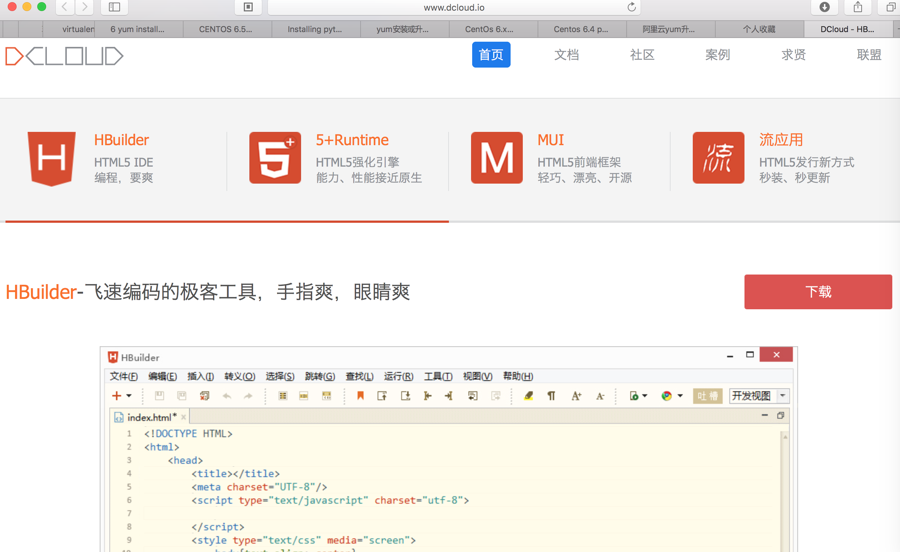The height and width of the screenshot is (552, 900).
Task: Switch to the 'CENTOS 6.5...' tab
Action: pyautogui.click(x=226, y=29)
